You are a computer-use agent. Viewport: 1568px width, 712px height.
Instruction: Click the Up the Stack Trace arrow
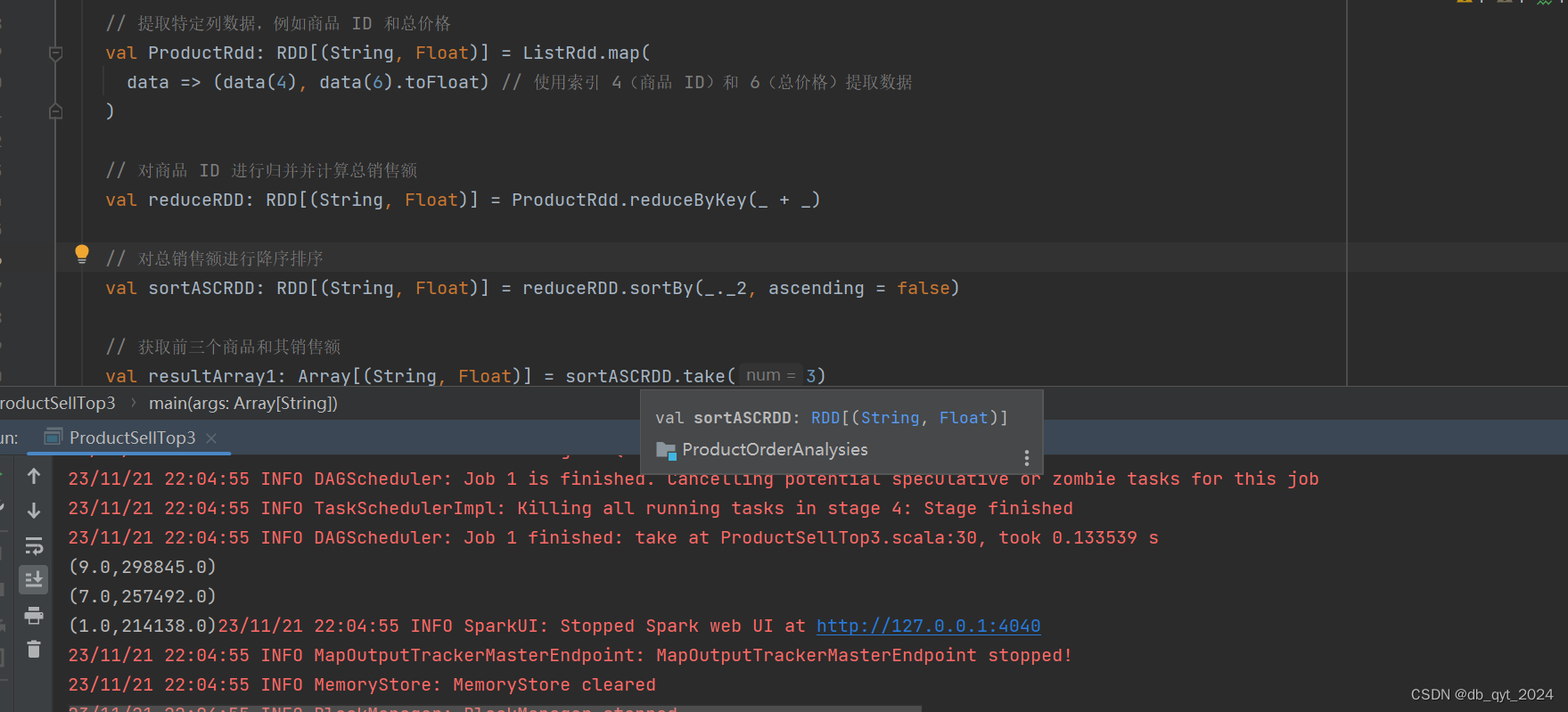[x=34, y=477]
